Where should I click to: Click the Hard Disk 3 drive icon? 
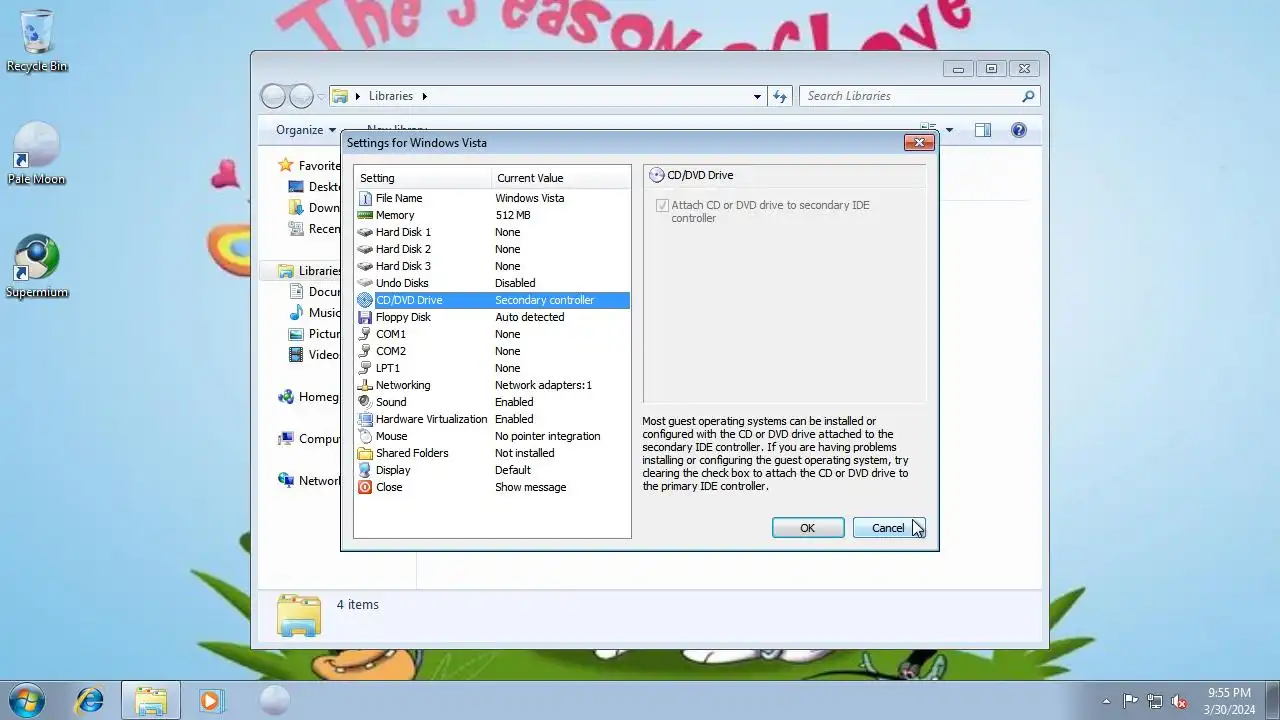365,266
